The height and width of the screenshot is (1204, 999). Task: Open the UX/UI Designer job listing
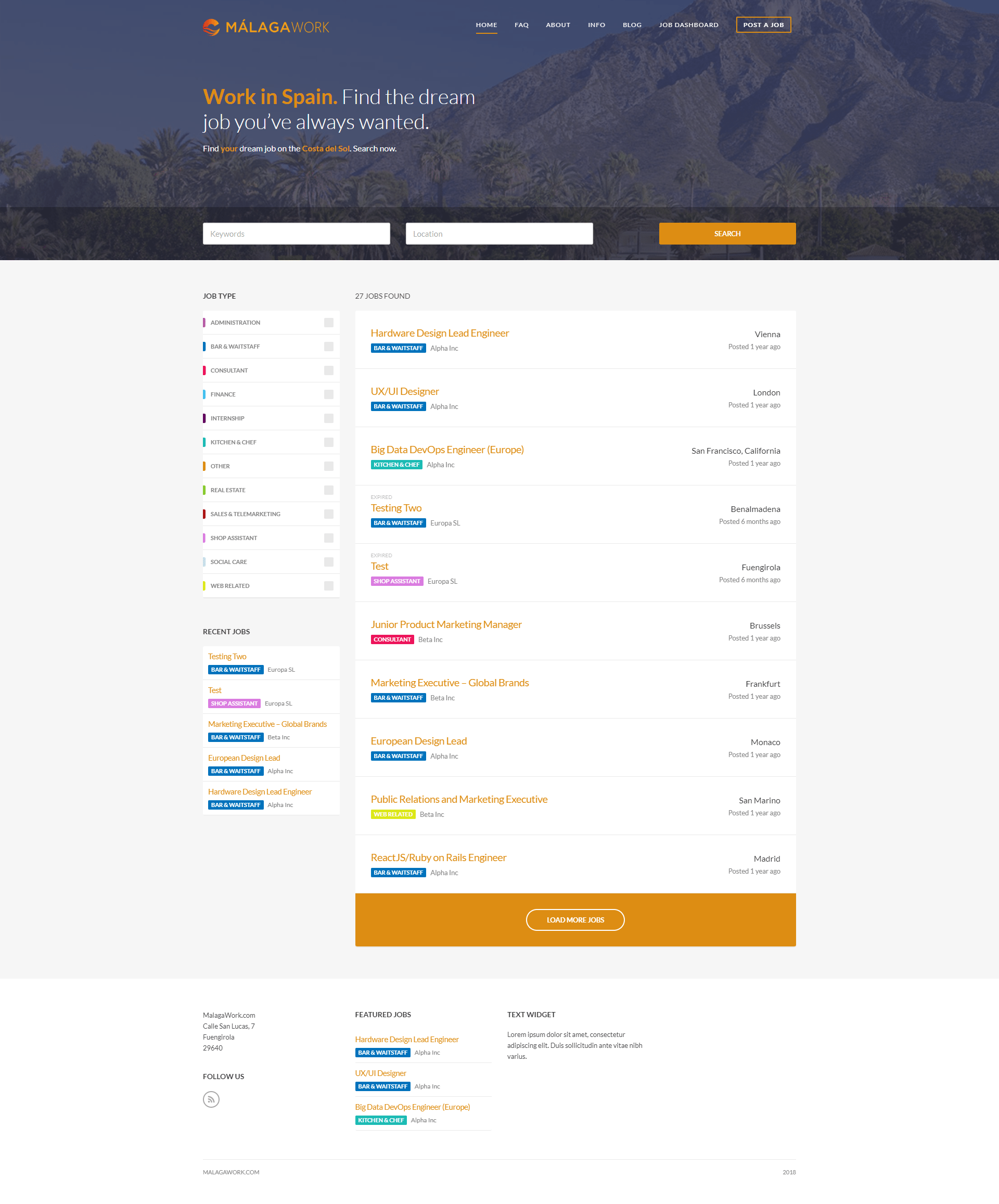(405, 392)
